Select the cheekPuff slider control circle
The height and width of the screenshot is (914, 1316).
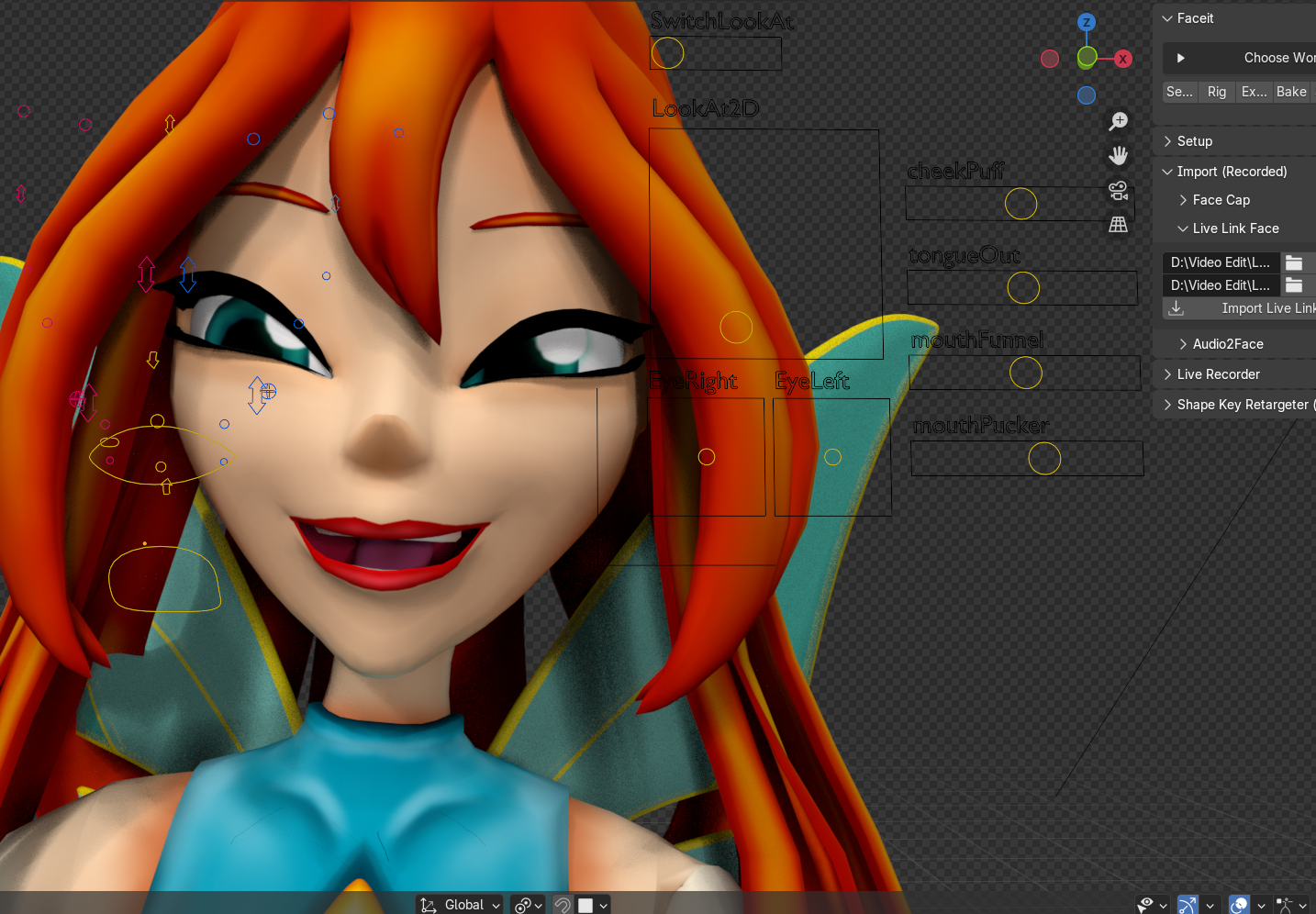point(1020,204)
